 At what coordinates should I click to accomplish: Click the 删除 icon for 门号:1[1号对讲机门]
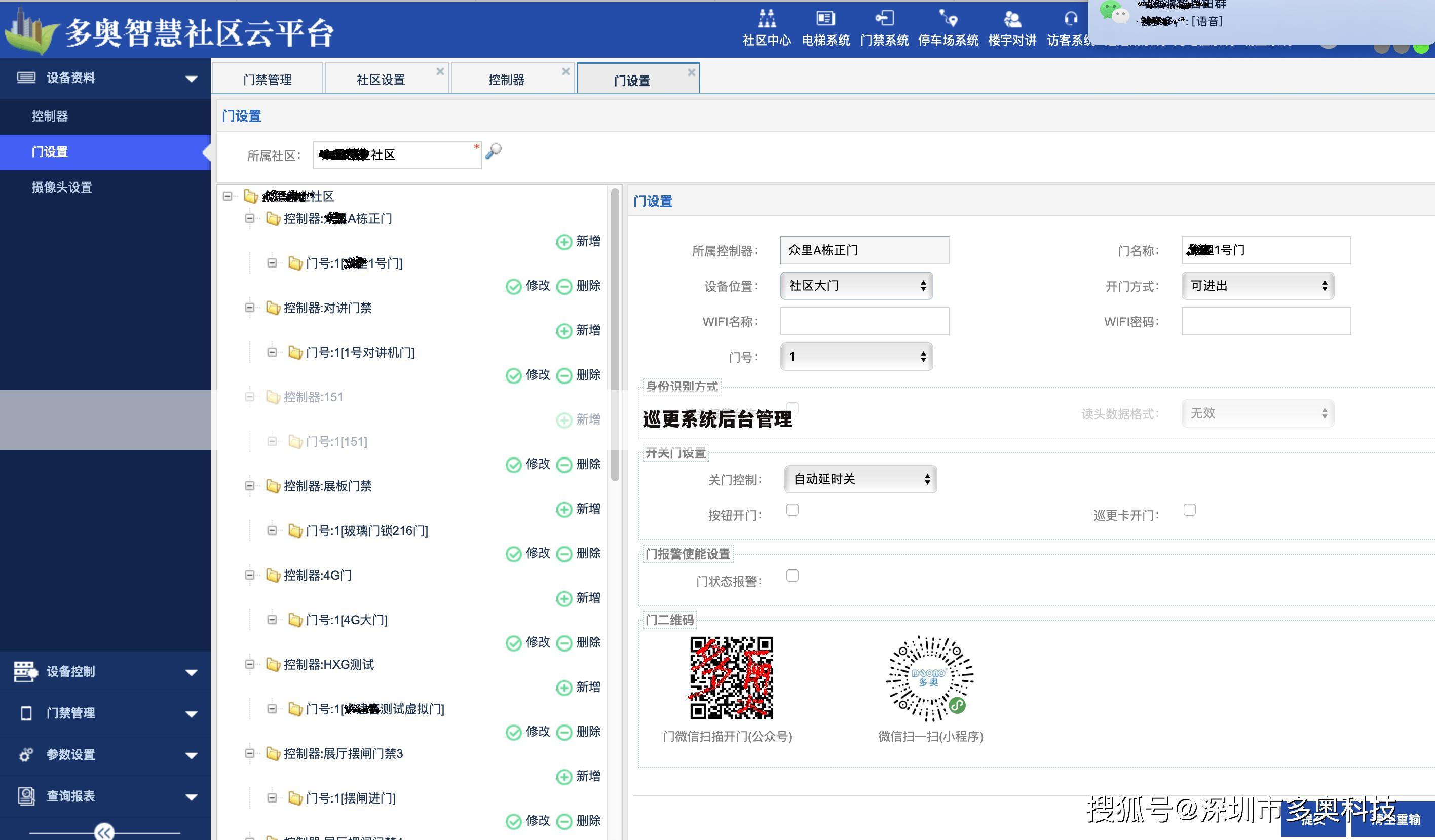(x=564, y=375)
